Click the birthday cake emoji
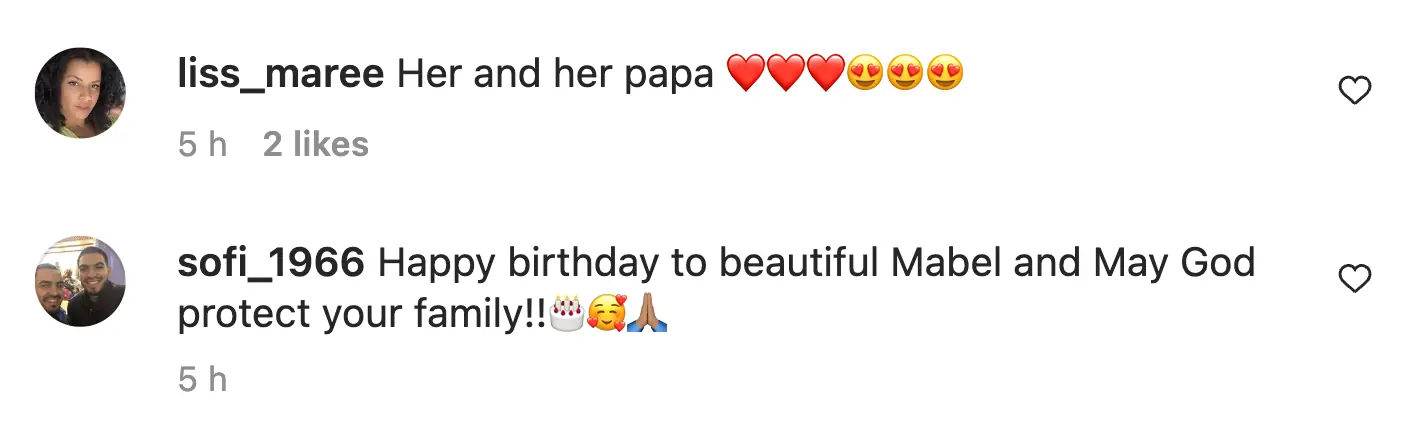1402x442 pixels. tap(568, 315)
